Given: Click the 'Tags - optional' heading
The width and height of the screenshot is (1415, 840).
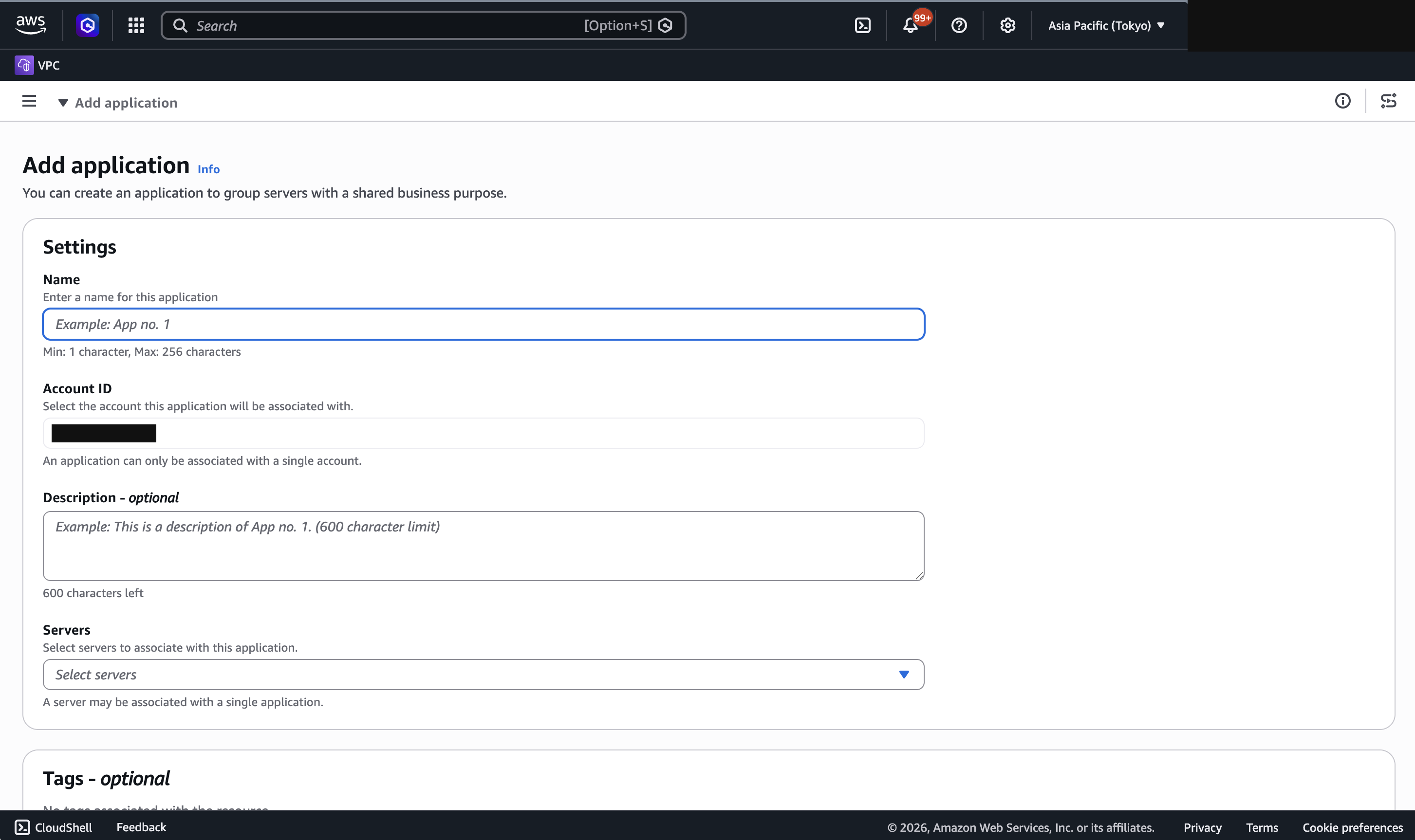Looking at the screenshot, I should (106, 778).
